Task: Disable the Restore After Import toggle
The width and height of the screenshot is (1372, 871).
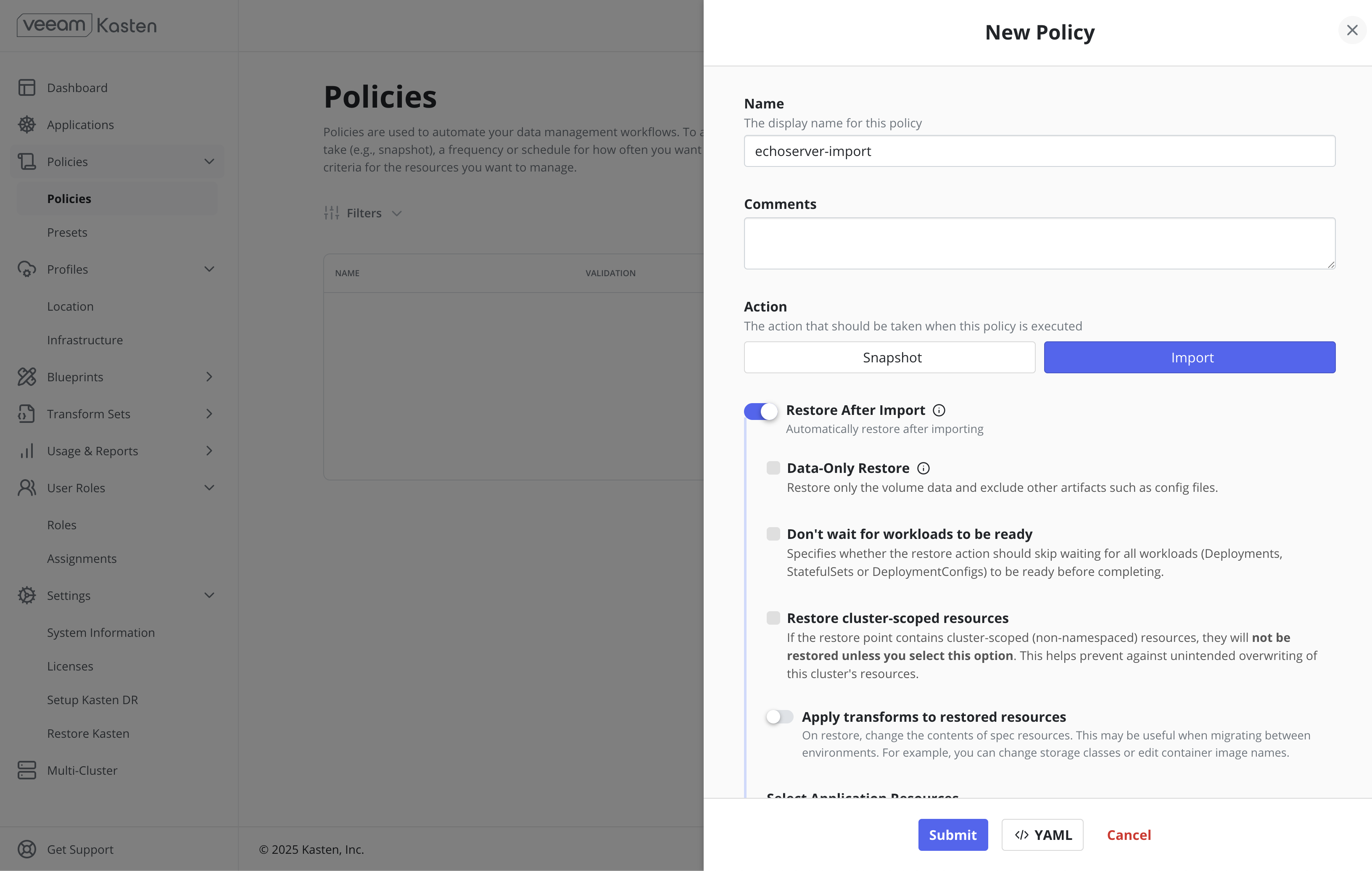Action: (761, 411)
